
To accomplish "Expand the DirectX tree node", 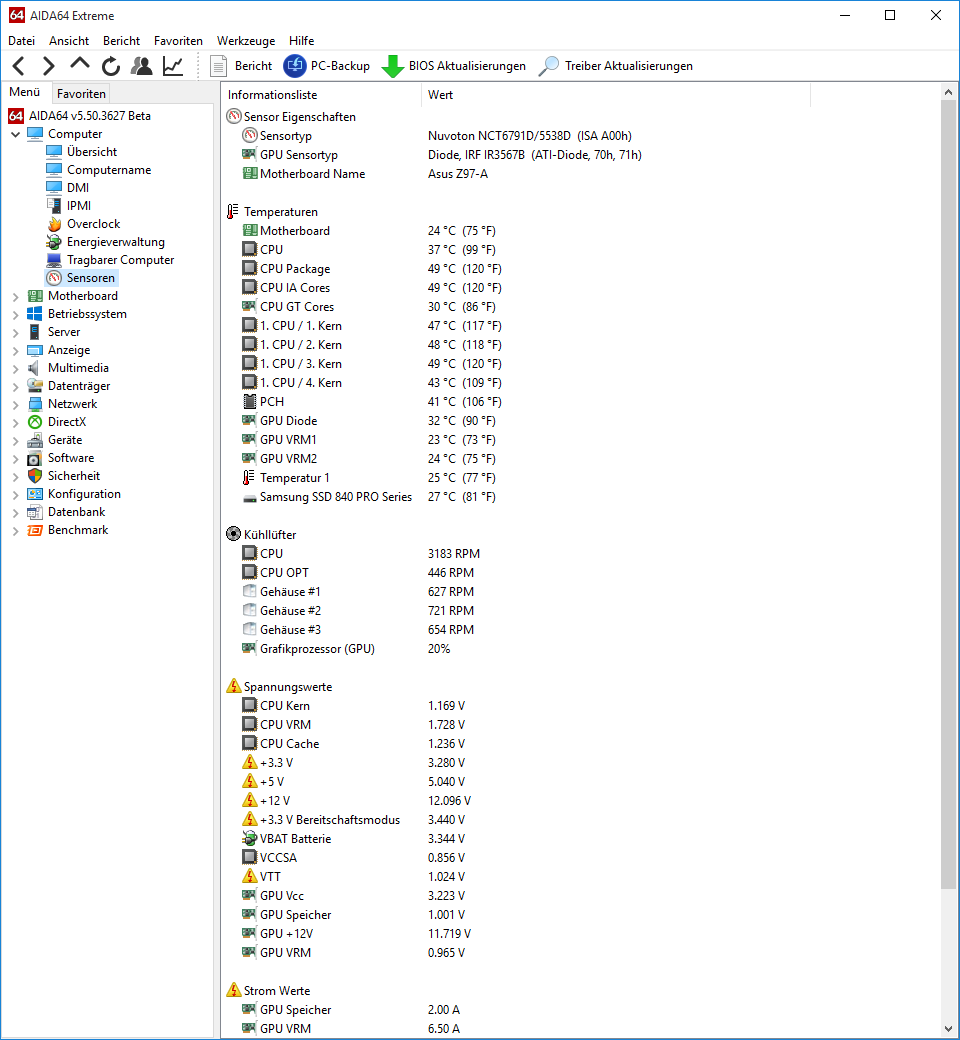I will pyautogui.click(x=15, y=422).
